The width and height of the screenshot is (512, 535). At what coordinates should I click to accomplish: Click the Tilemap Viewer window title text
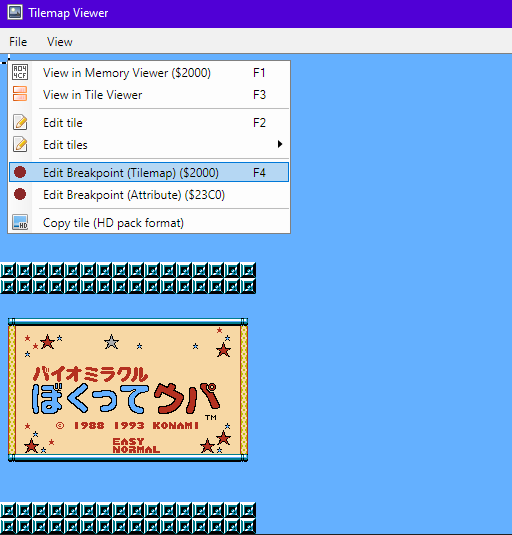pos(68,13)
